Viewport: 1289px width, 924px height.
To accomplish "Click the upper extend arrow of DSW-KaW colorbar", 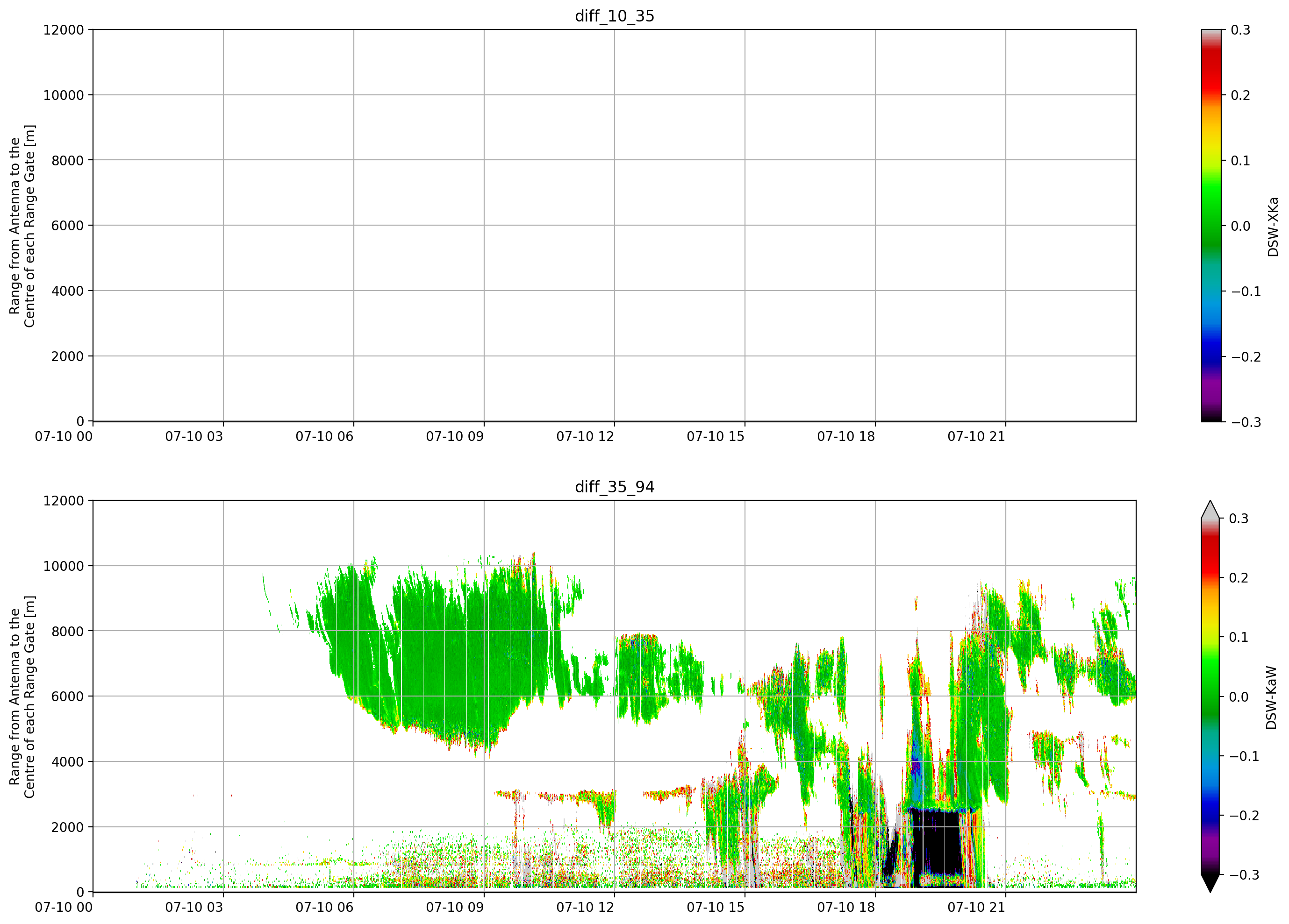I will click(x=1210, y=510).
